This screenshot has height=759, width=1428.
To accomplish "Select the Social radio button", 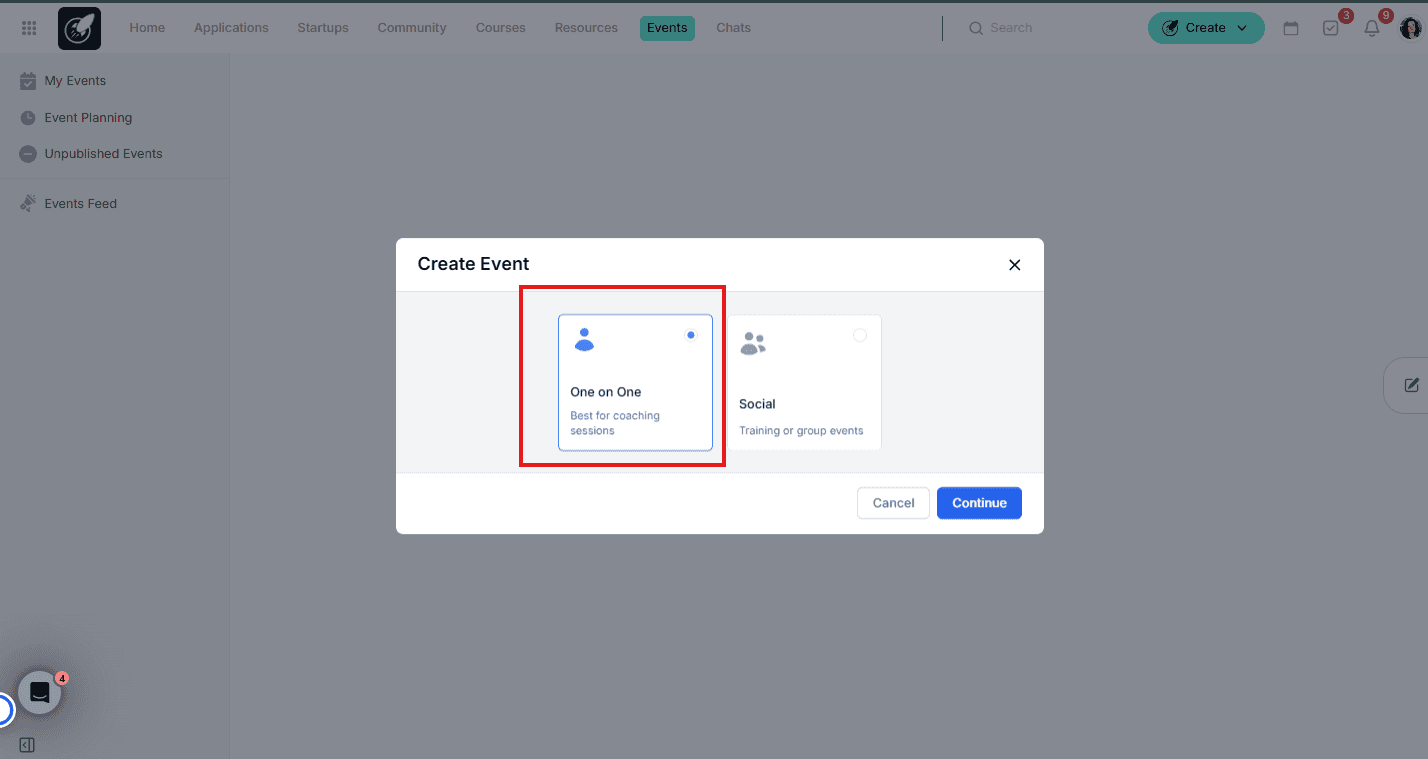I will click(859, 336).
